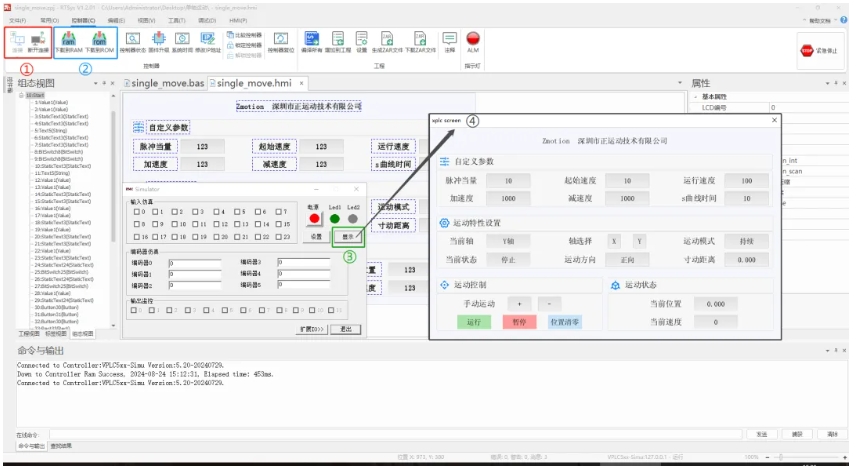Check input simulation checkbox 16
This screenshot has width=856, height=471.
[136, 237]
